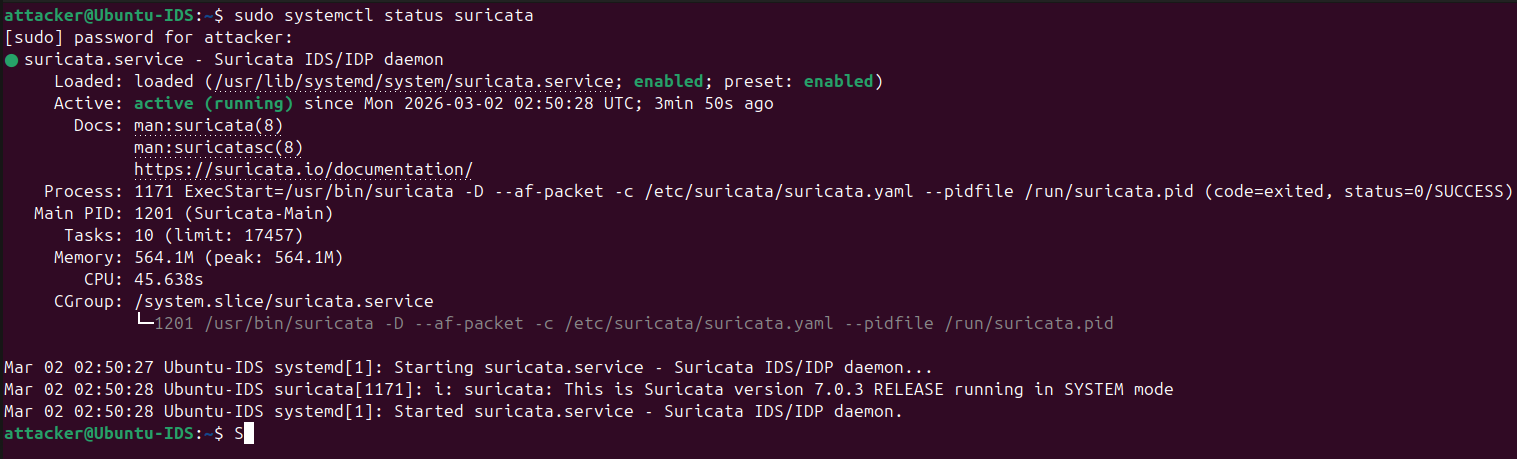The image size is (1517, 459).
Task: Click the green 'active (running)' status text
Action: (213, 103)
